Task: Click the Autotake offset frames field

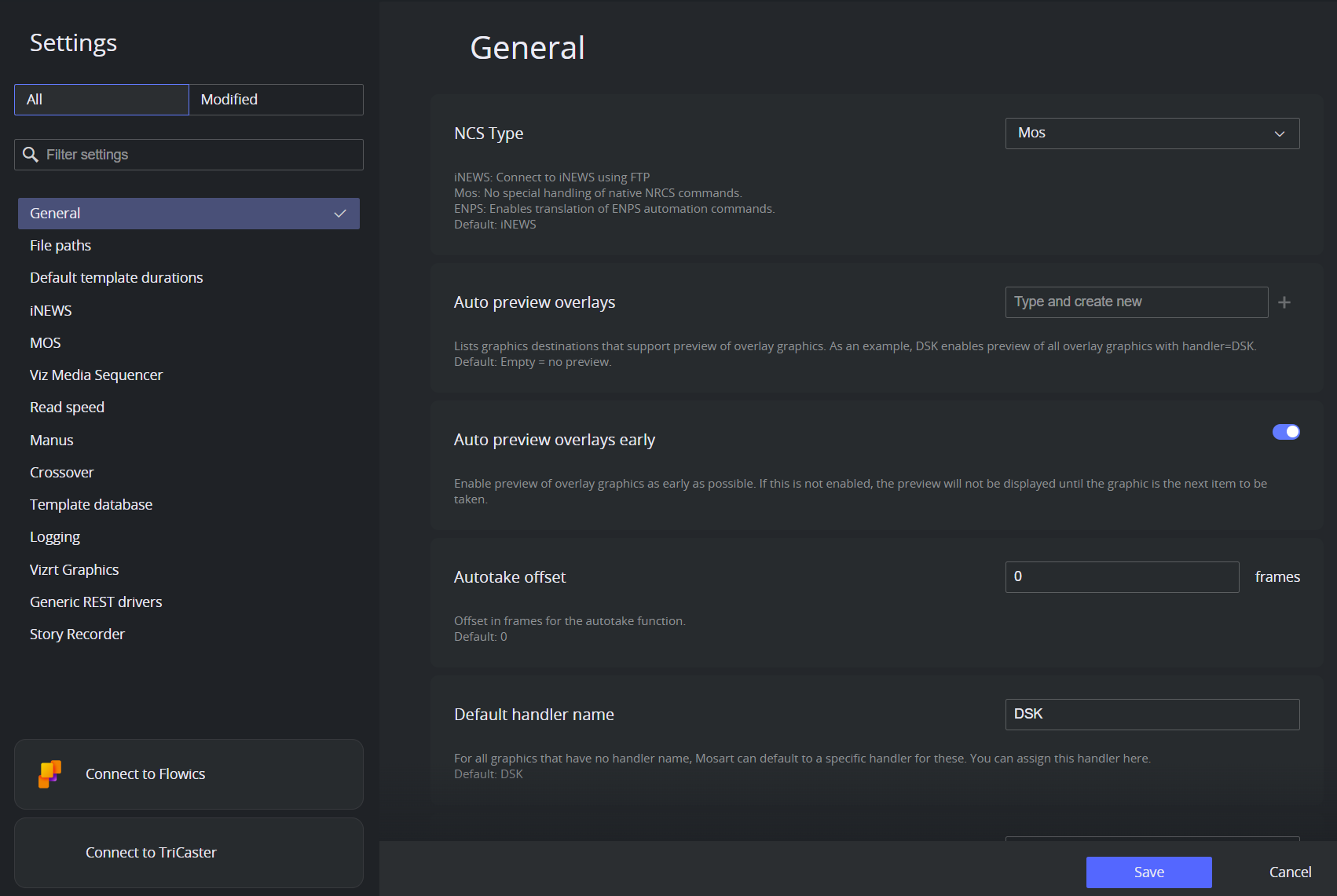Action: click(x=1122, y=577)
